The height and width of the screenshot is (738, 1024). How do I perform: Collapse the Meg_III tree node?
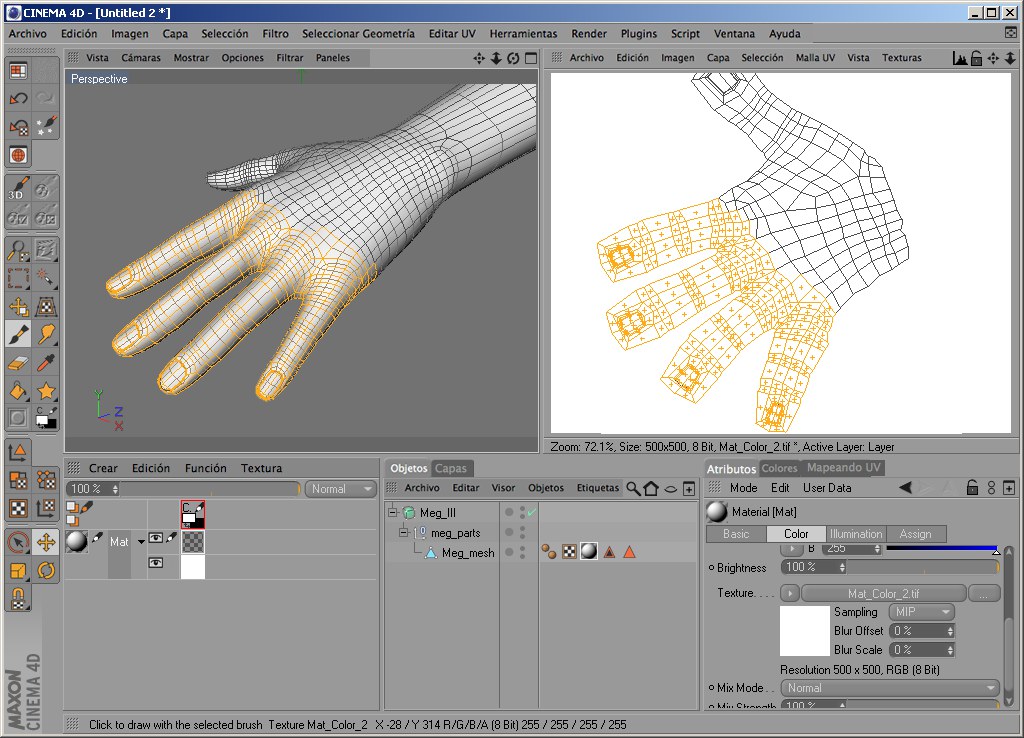(x=393, y=513)
